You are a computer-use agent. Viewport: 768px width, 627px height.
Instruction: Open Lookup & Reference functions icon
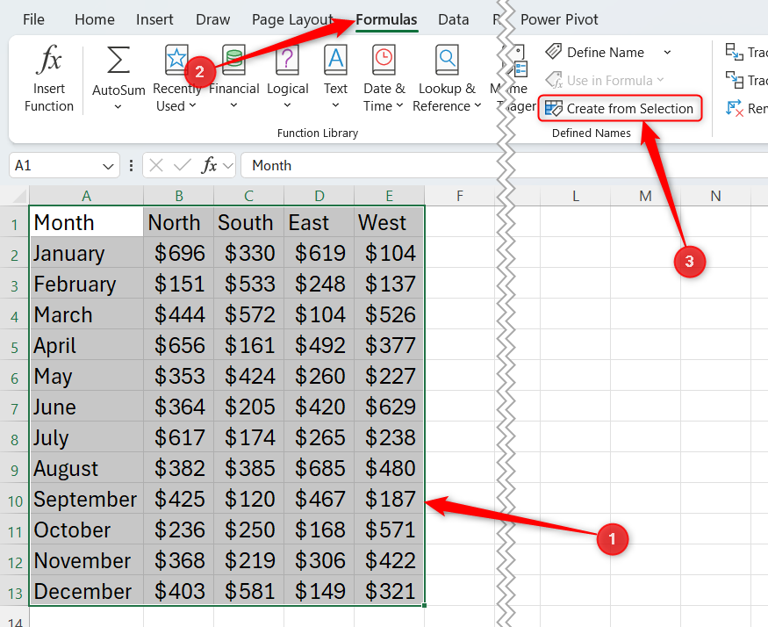447,60
